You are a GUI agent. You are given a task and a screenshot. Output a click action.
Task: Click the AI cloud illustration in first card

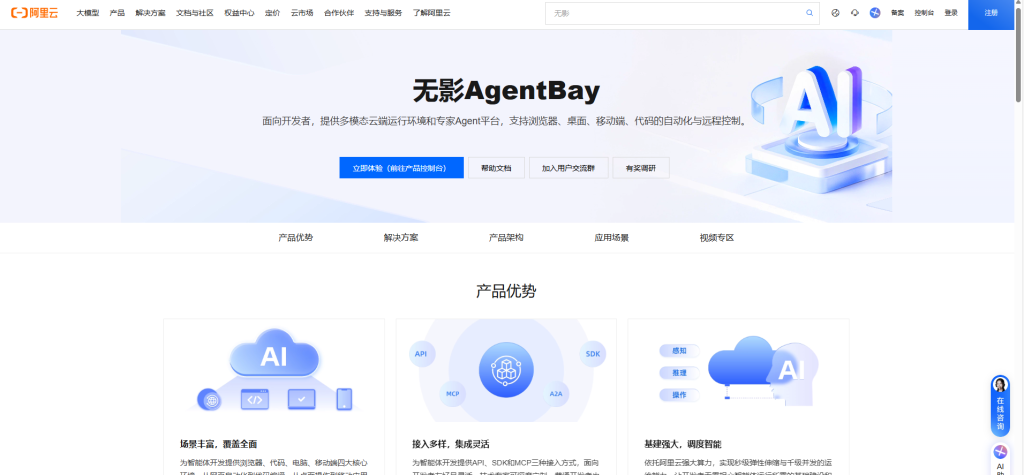point(274,355)
